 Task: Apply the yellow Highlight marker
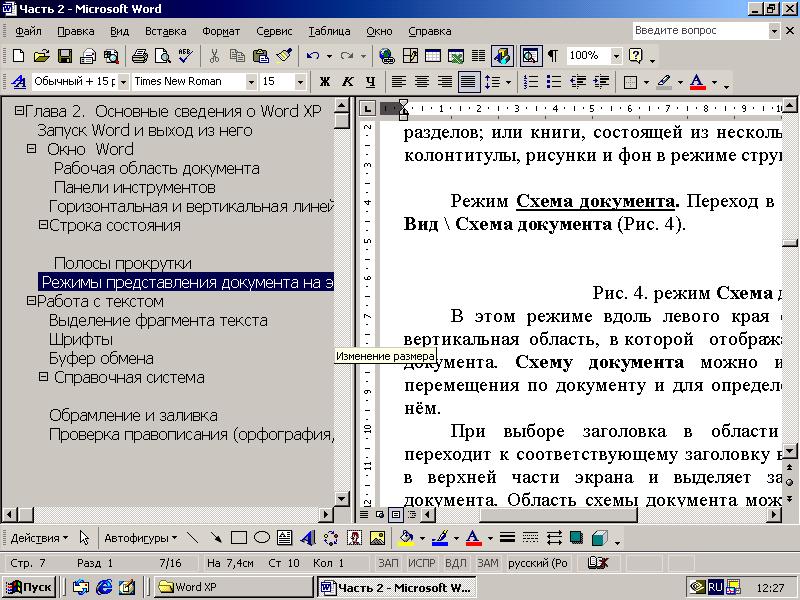point(663,82)
